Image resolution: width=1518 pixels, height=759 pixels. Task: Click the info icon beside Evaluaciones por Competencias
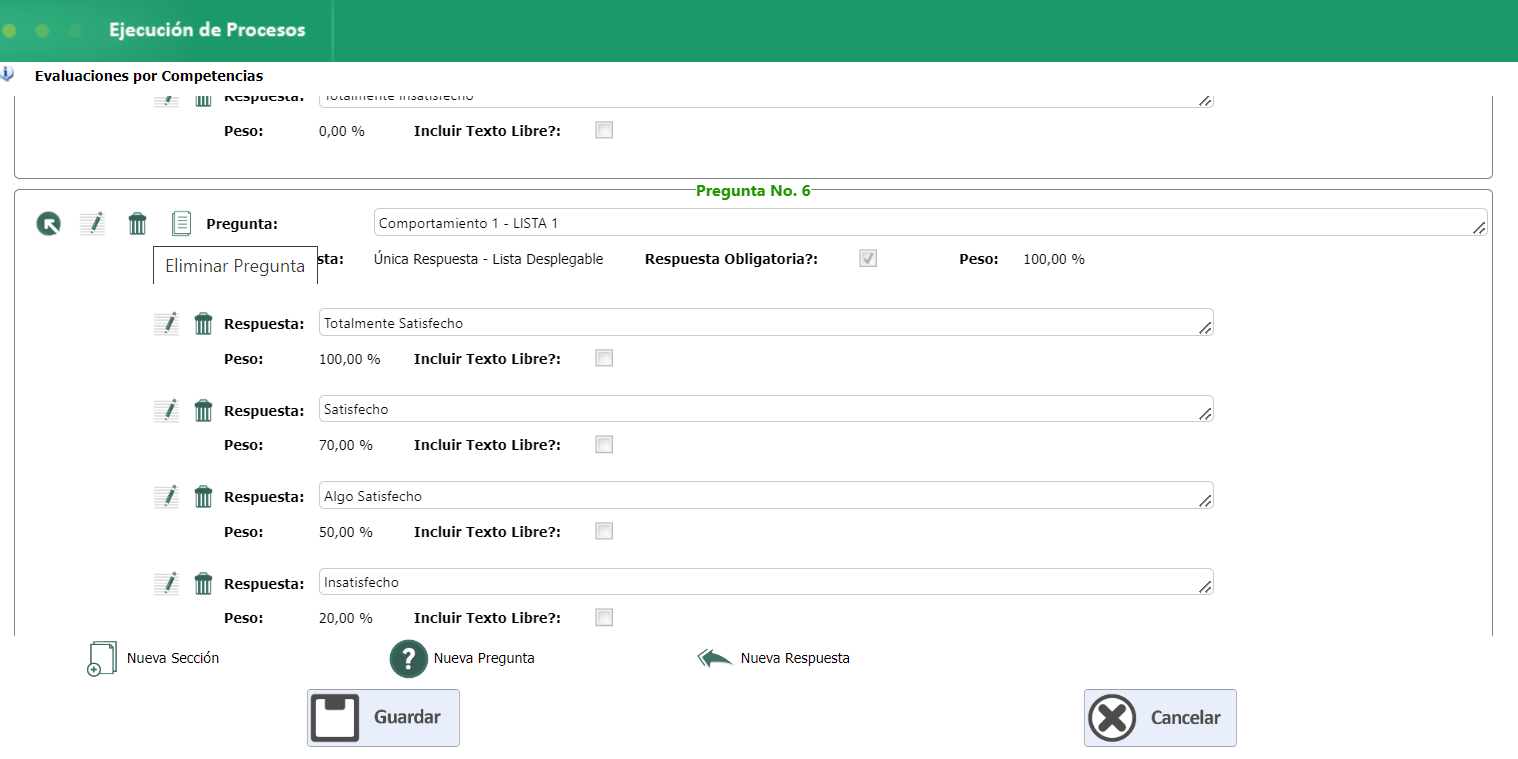[7, 74]
